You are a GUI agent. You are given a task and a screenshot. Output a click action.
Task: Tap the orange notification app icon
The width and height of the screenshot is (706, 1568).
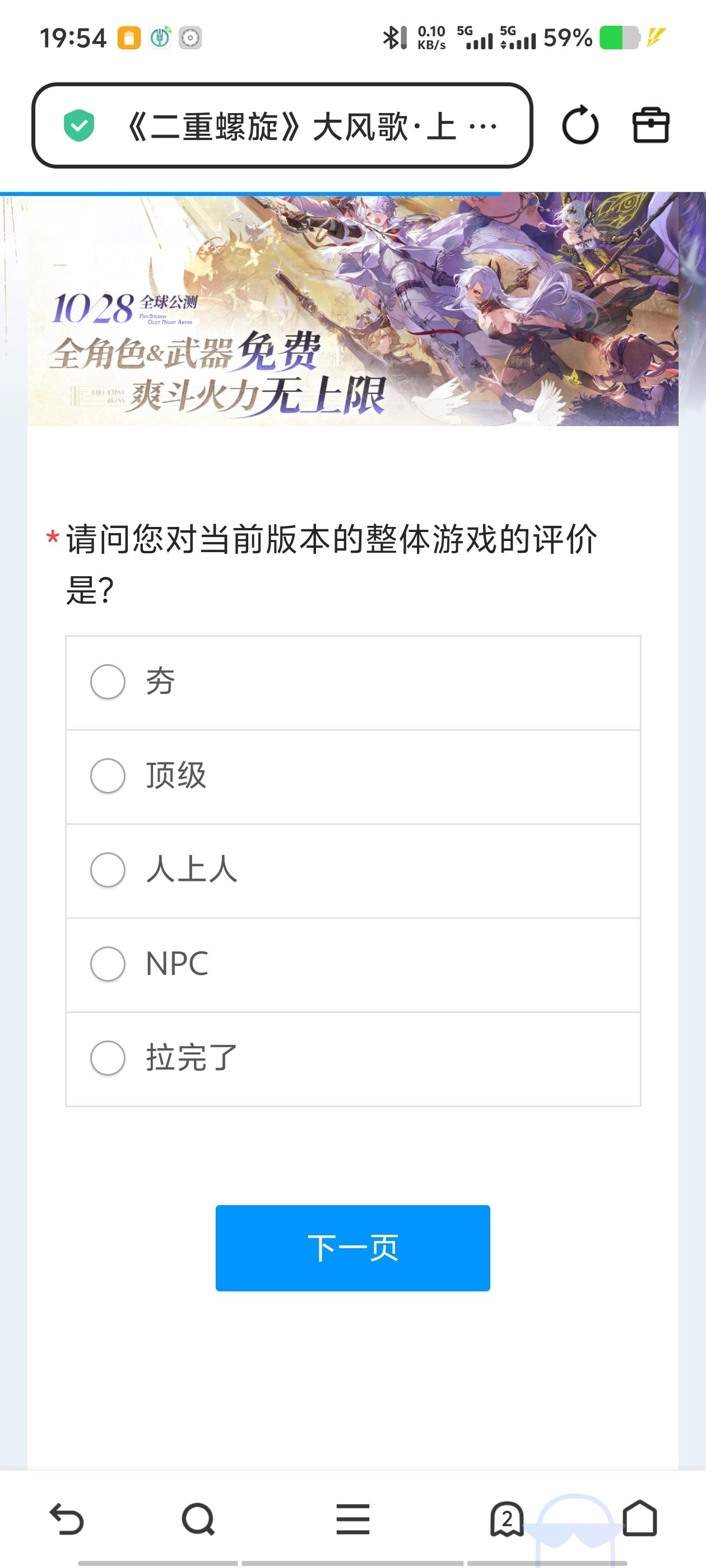[129, 38]
